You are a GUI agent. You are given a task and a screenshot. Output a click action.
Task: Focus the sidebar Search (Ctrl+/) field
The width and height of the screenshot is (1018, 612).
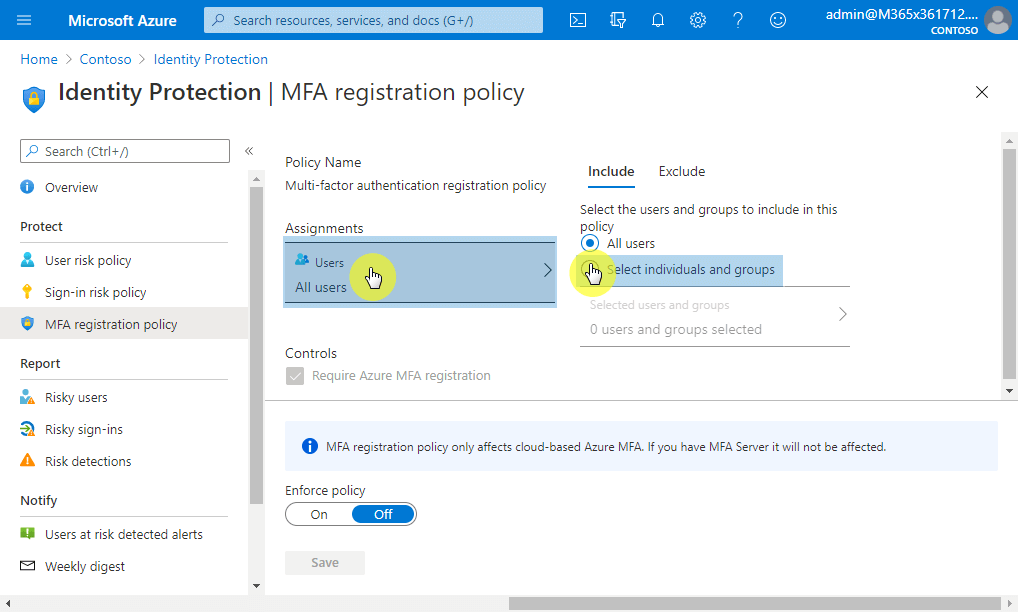pyautogui.click(x=125, y=151)
